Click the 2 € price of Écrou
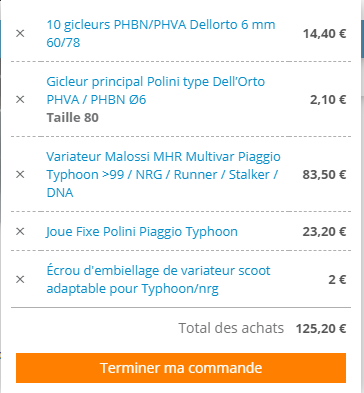The height and width of the screenshot is (393, 364). pos(337,279)
